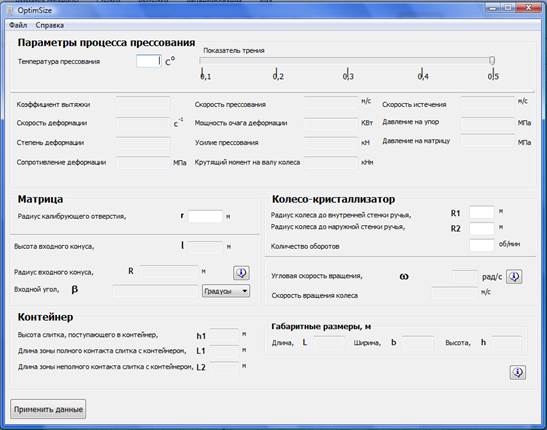This screenshot has height=430, width=547.
Task: Click the Показатель трения slider handle
Action: pos(492,61)
